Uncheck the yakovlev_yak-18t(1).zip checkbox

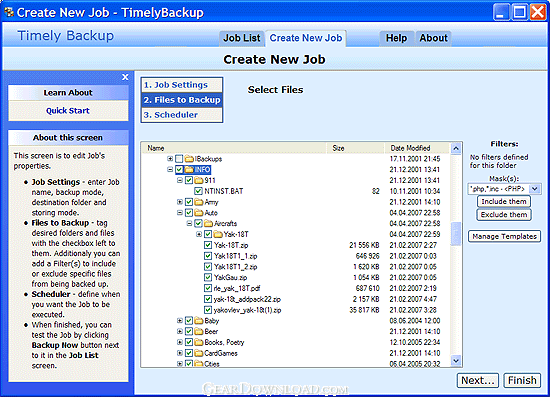pyautogui.click(x=208, y=310)
